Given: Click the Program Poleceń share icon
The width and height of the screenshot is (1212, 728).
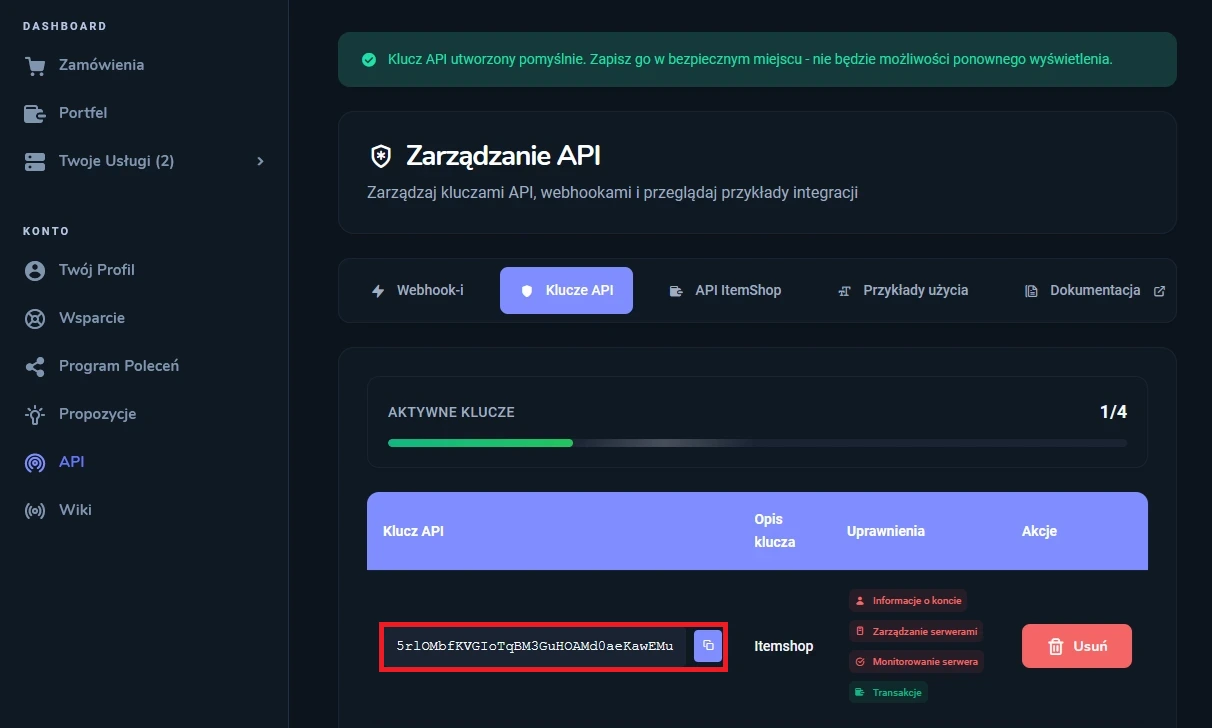Looking at the screenshot, I should point(35,366).
